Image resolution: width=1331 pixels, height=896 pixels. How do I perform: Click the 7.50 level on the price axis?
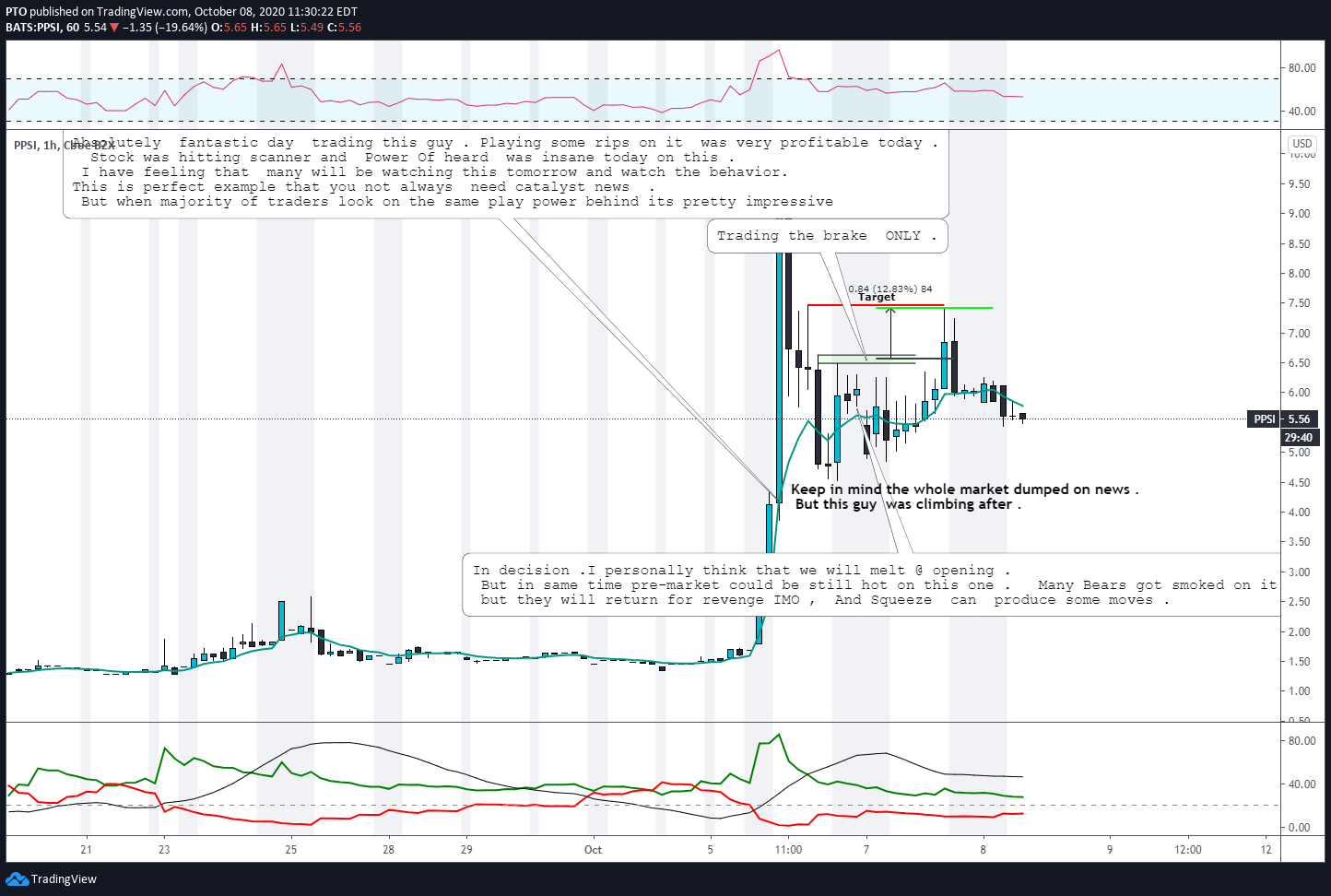[1299, 303]
